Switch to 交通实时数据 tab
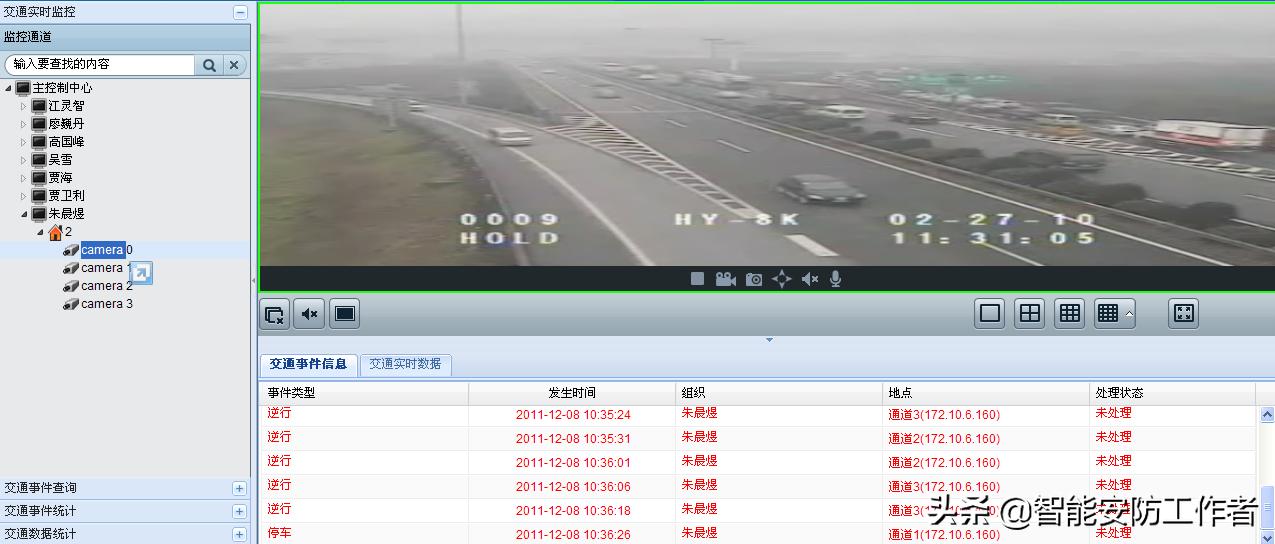Screen dimensions: 1275x544 point(405,364)
